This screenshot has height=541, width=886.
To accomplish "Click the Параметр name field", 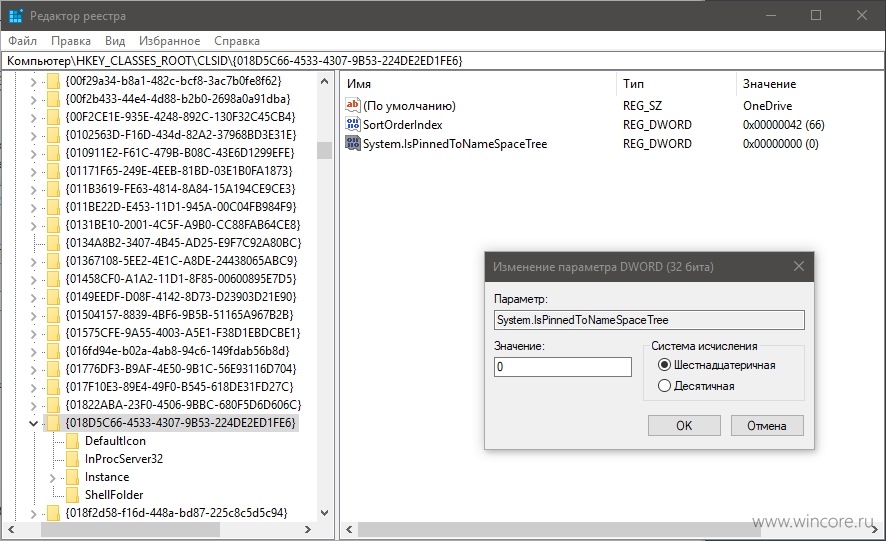I will click(x=649, y=320).
